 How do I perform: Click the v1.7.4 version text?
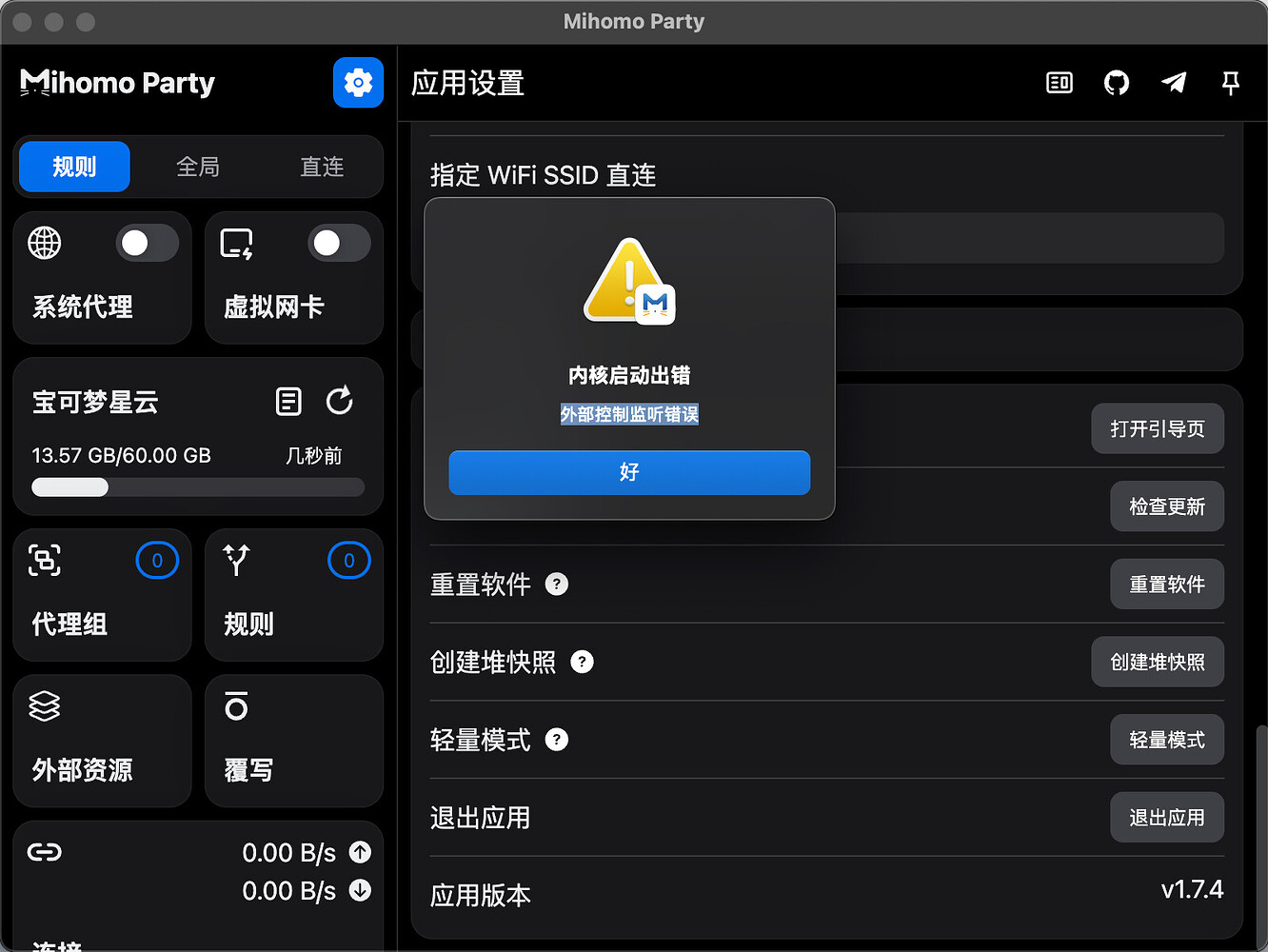tap(1192, 890)
